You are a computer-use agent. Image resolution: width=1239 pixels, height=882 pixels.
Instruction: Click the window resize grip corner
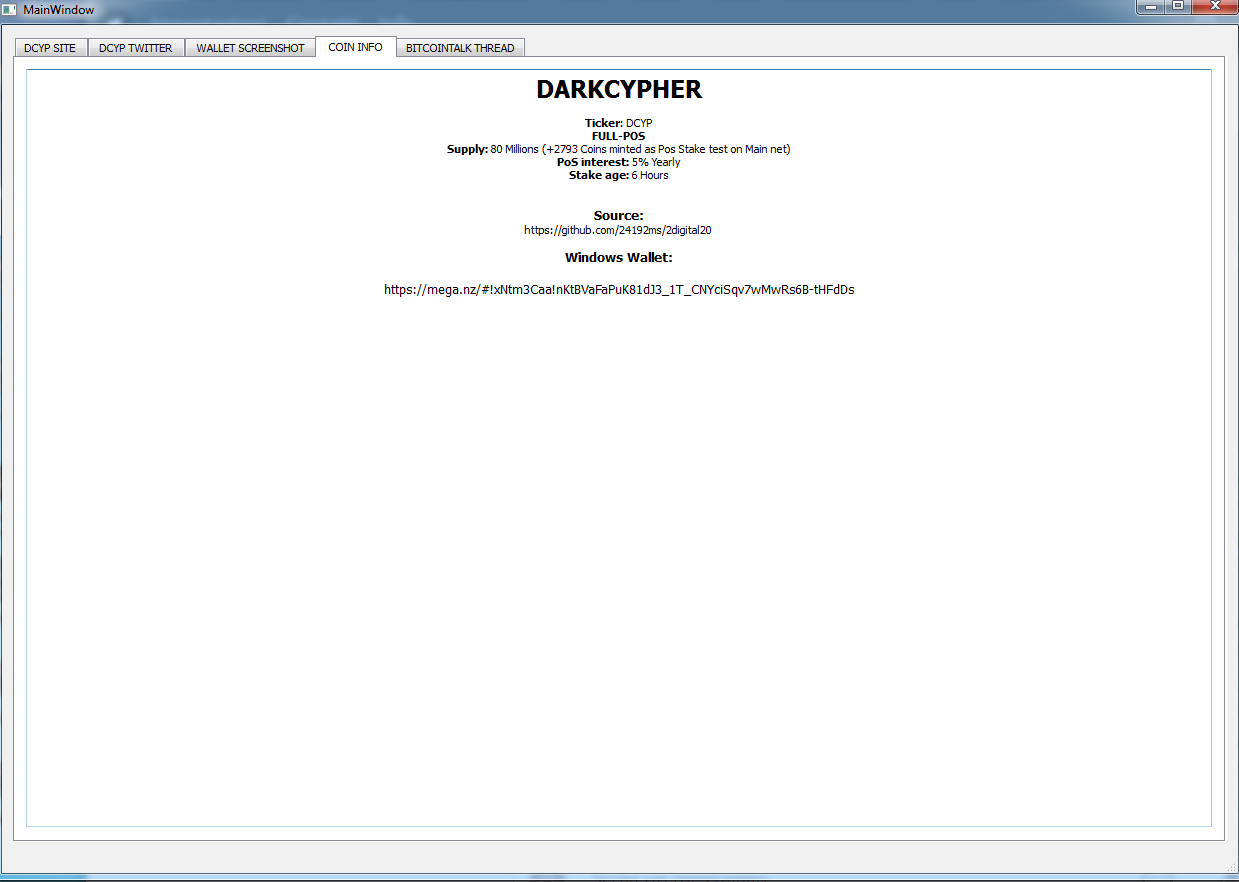1231,865
